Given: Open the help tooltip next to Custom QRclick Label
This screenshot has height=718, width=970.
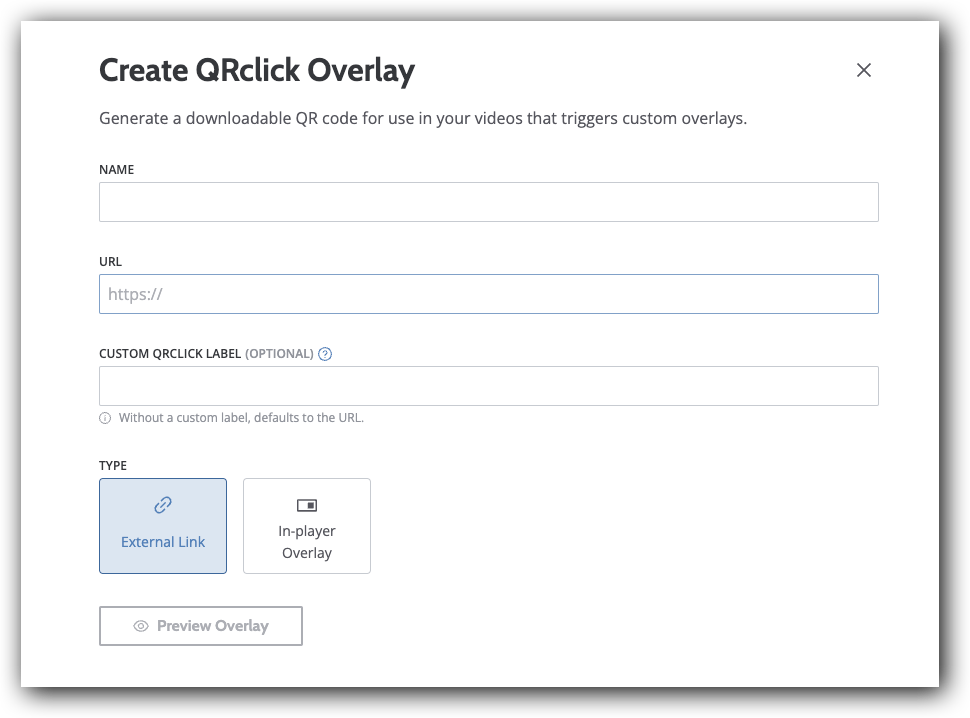Looking at the screenshot, I should coord(325,353).
